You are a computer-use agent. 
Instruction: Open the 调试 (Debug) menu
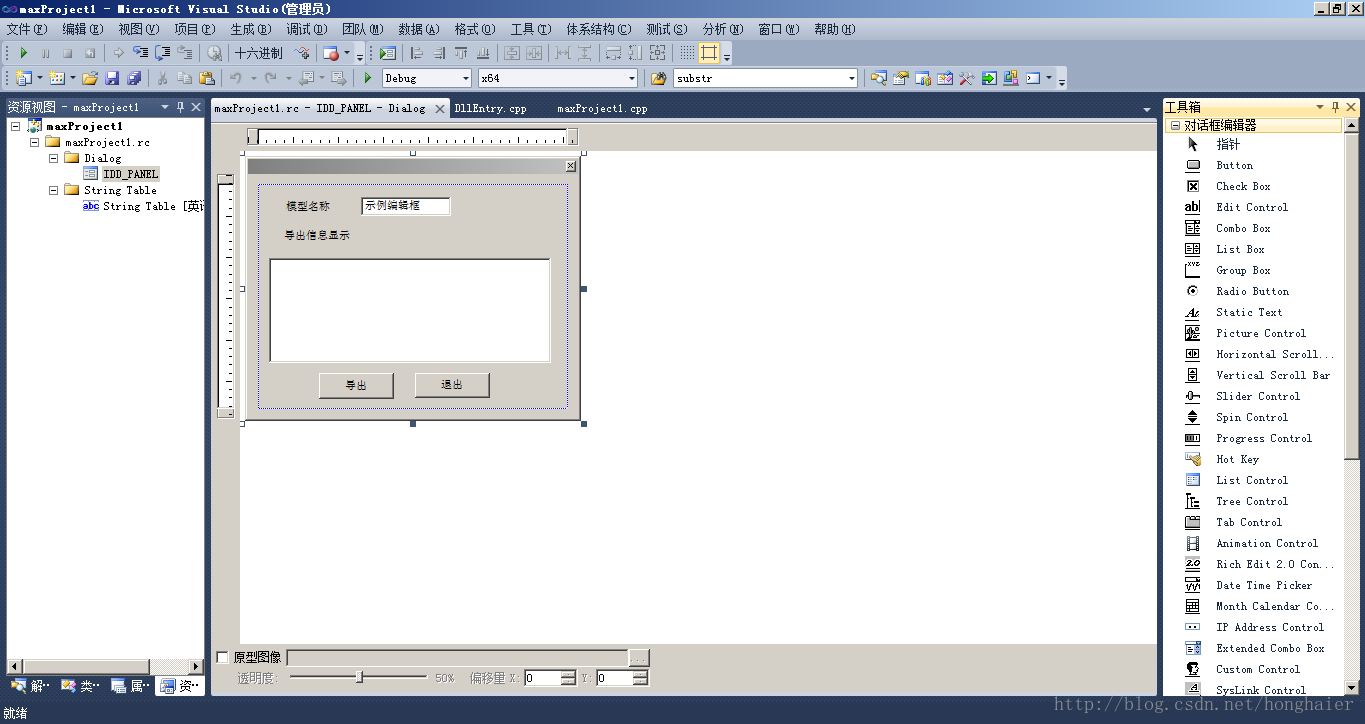(x=306, y=29)
